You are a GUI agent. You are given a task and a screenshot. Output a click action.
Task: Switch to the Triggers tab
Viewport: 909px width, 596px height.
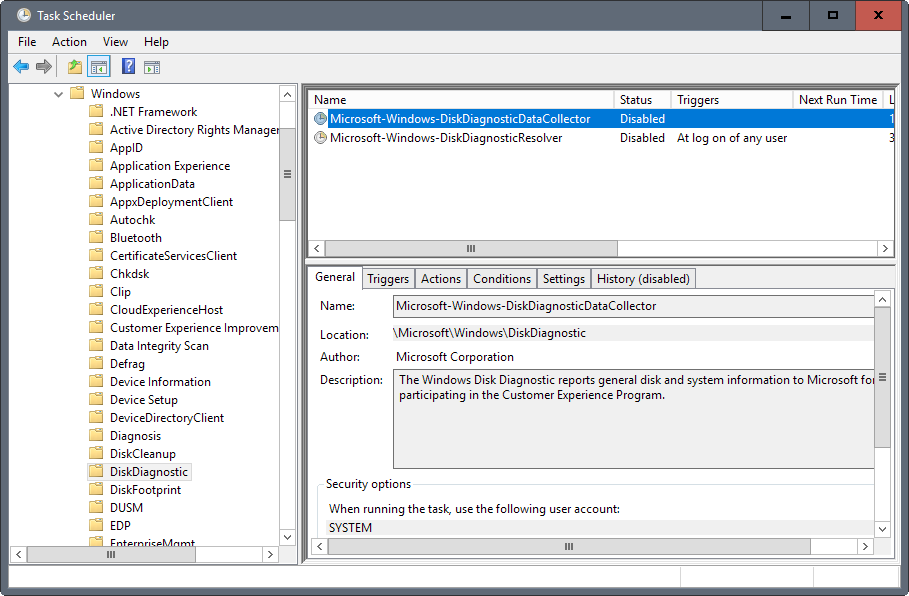point(388,279)
